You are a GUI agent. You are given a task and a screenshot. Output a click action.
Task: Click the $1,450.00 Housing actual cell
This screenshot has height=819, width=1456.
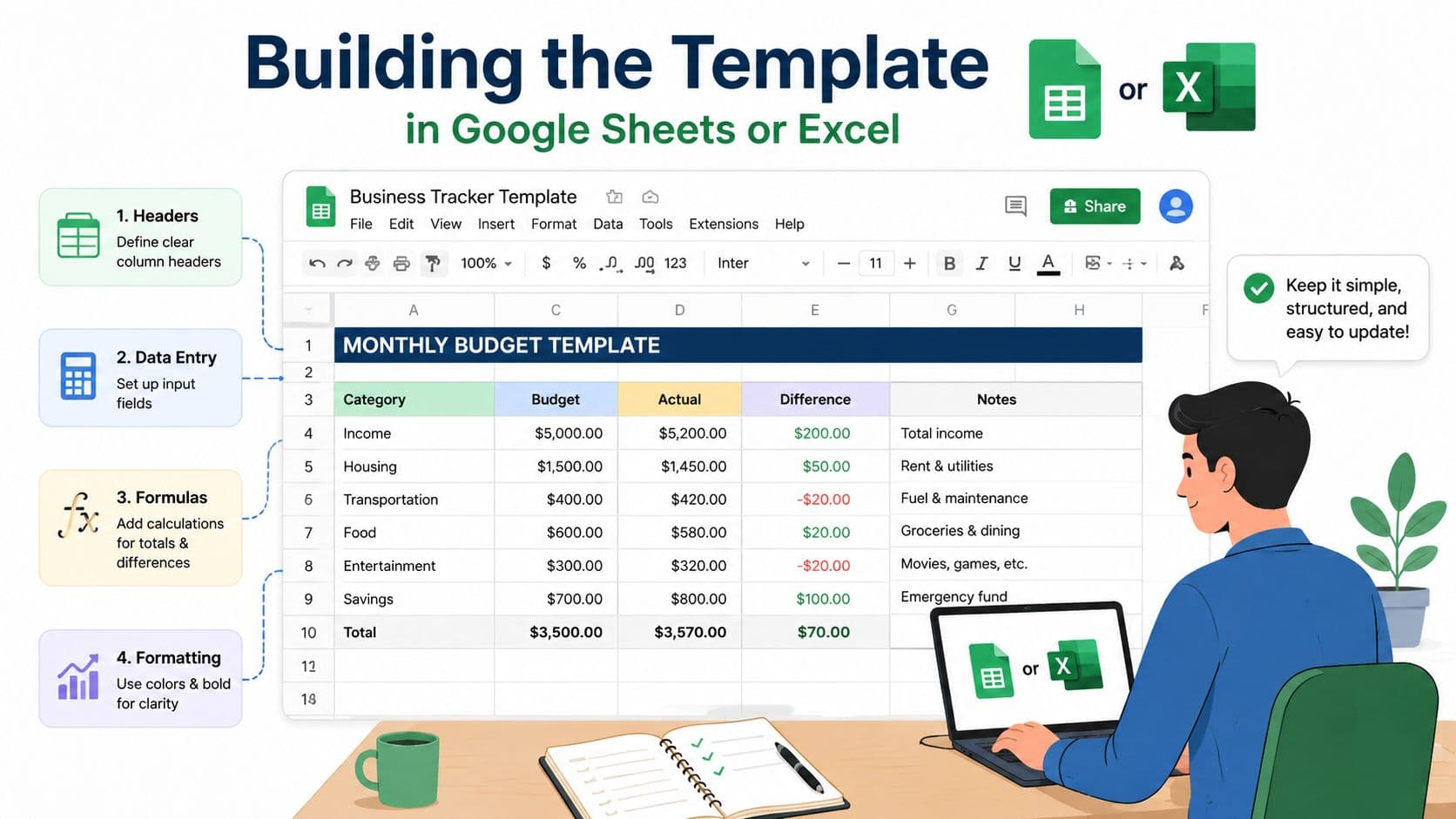click(679, 467)
